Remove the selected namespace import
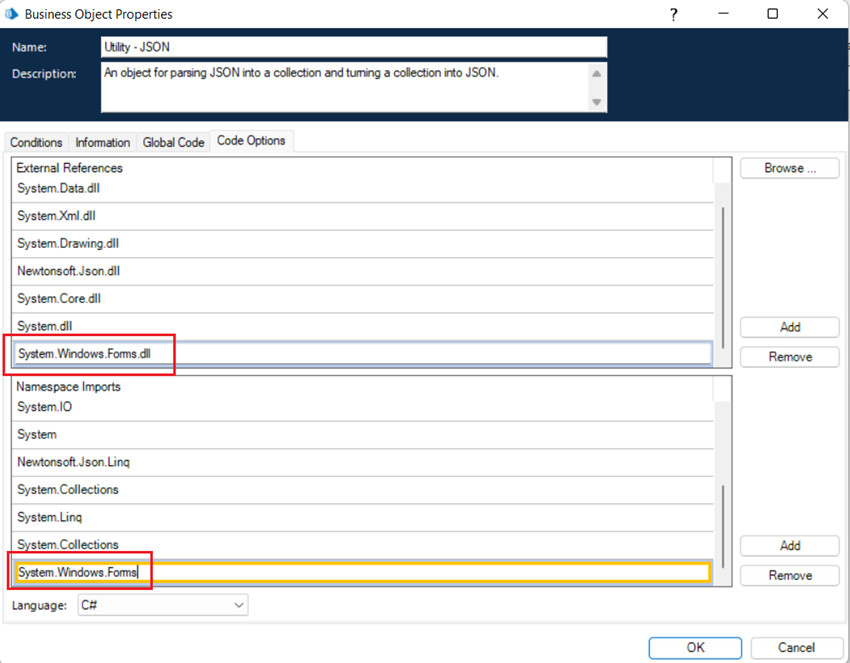This screenshot has width=850, height=663. click(790, 575)
